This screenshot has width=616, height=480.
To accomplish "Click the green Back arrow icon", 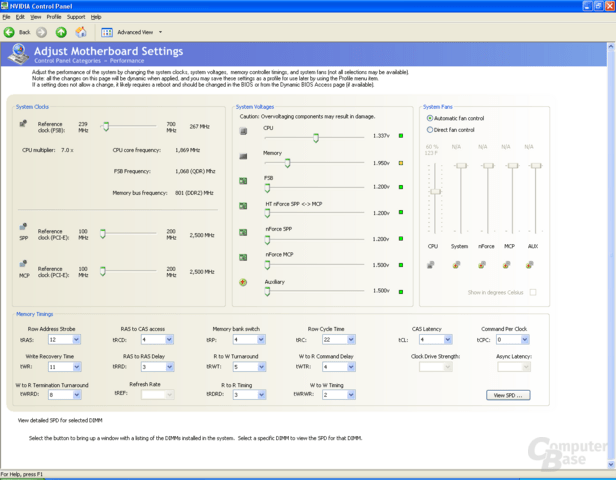I will [9, 32].
